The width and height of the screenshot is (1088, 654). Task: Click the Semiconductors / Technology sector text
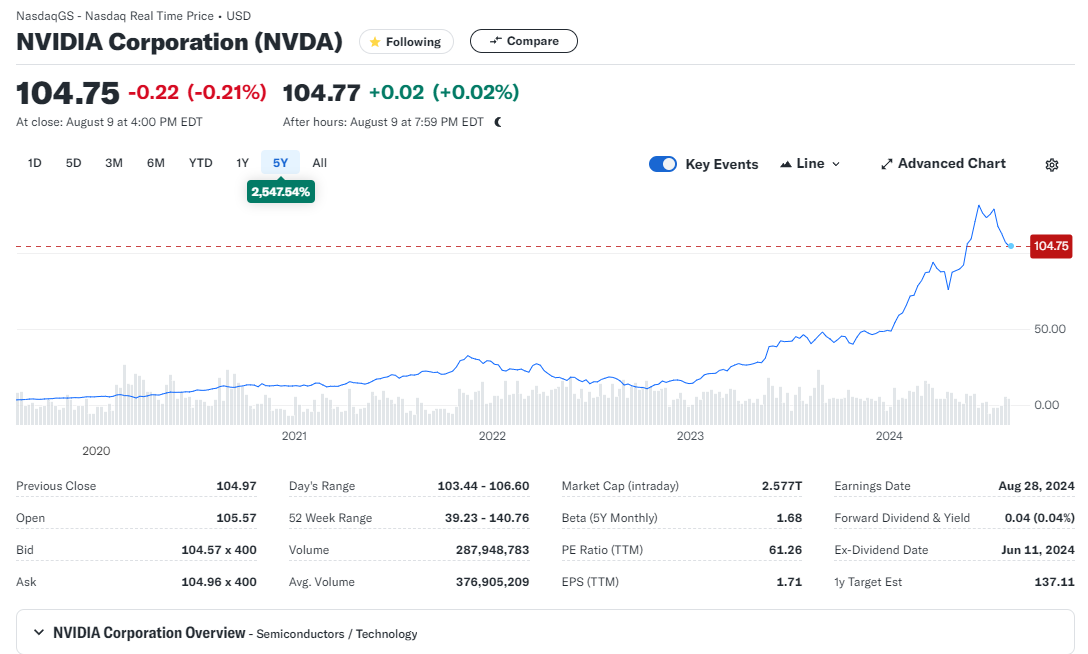click(x=337, y=634)
